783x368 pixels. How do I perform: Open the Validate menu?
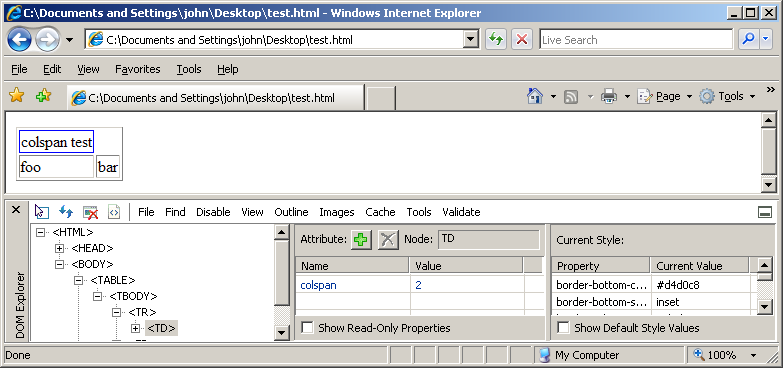(461, 212)
